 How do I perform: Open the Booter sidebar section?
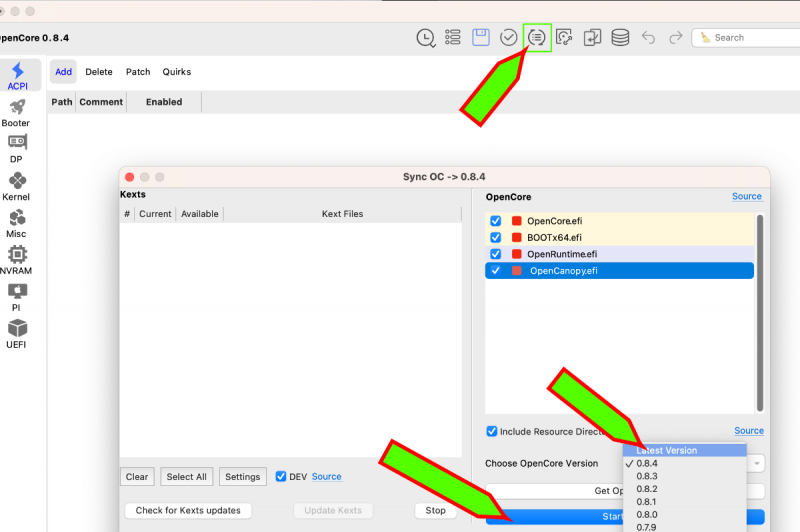pyautogui.click(x=16, y=113)
